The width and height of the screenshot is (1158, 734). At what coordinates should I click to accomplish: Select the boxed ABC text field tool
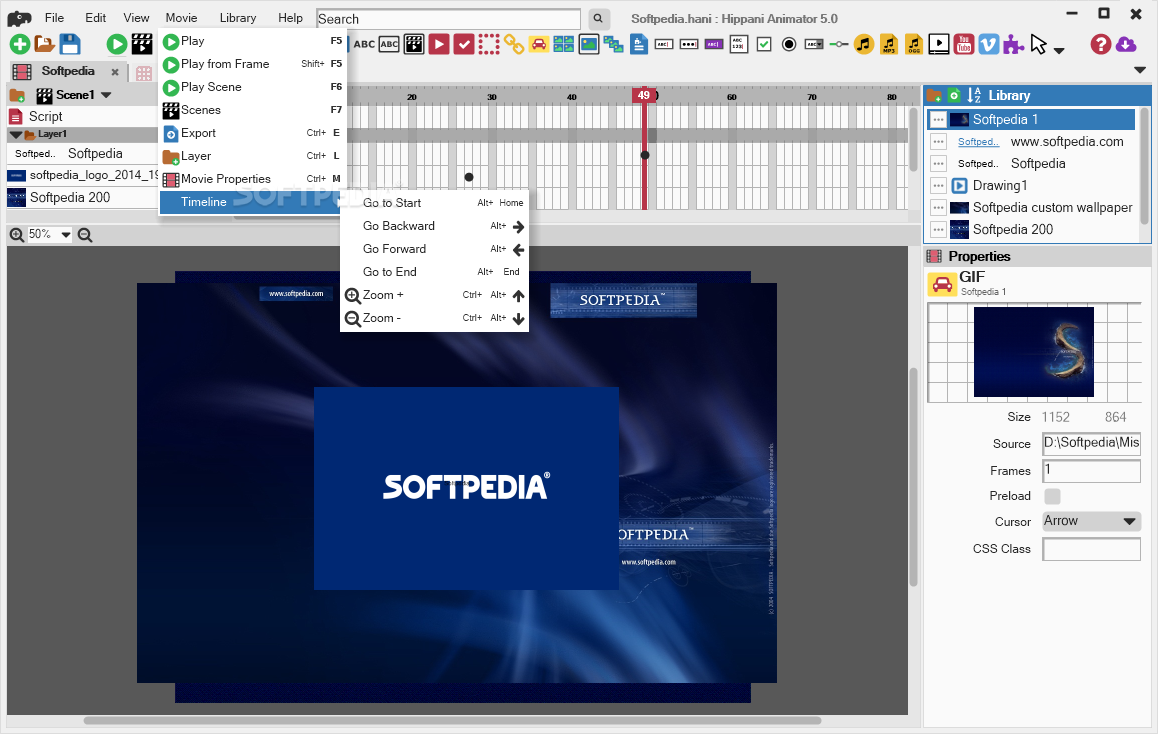[x=389, y=44]
